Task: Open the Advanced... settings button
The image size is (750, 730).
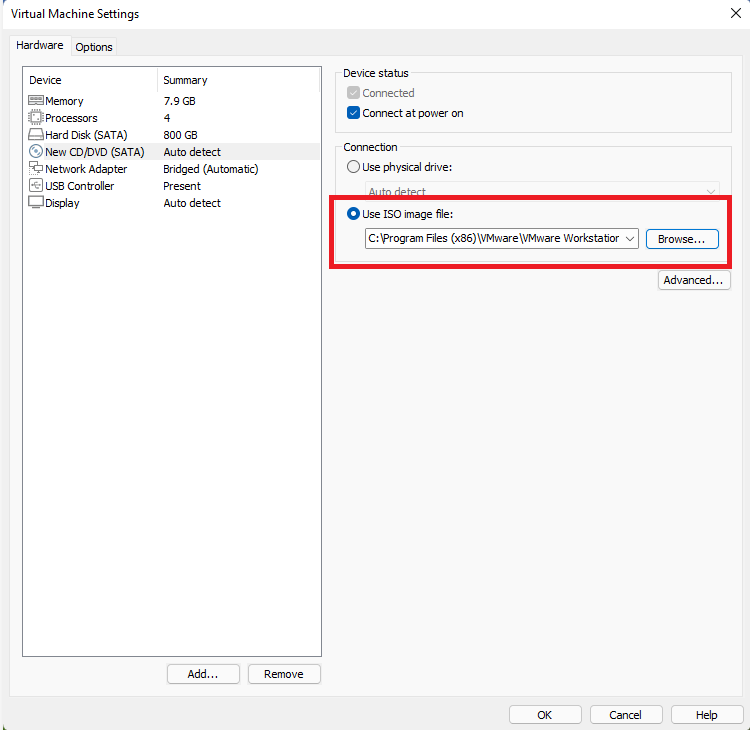Action: tap(694, 280)
